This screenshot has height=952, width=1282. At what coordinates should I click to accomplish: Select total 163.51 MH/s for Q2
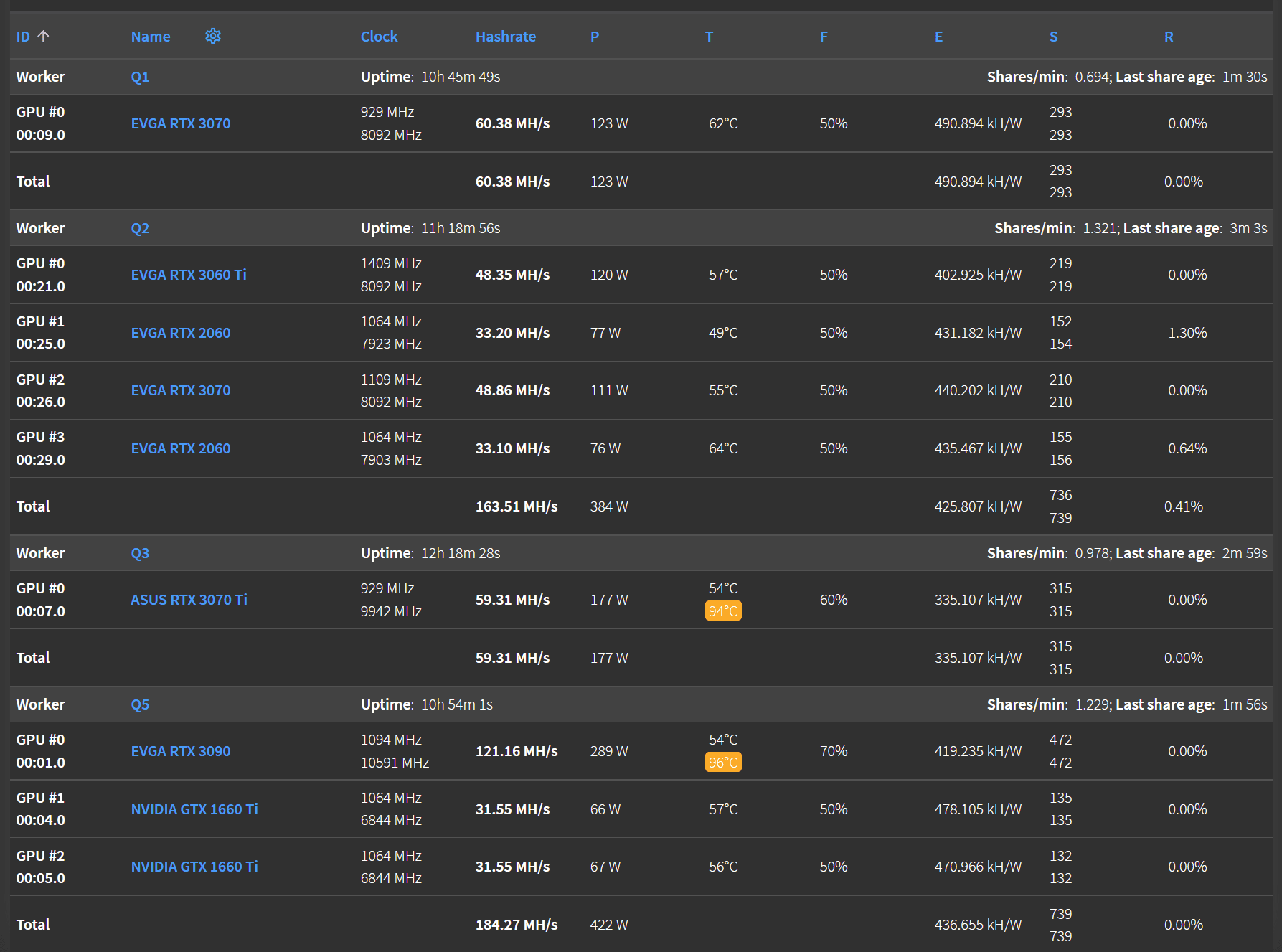[x=517, y=506]
